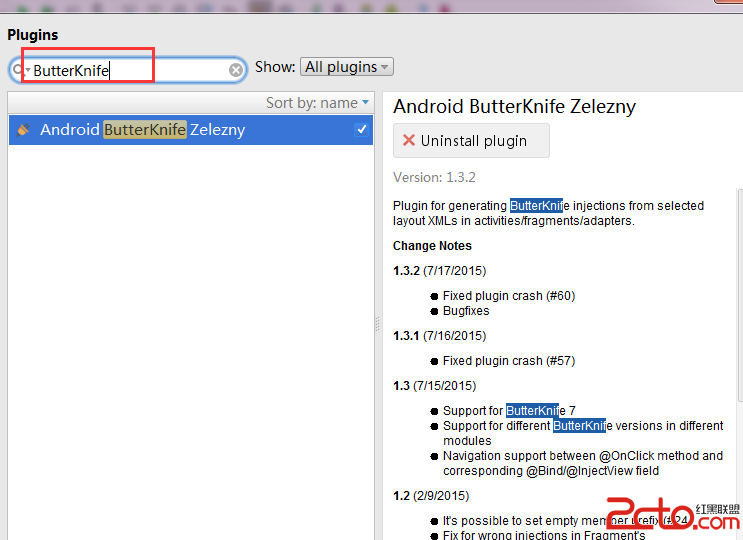Click the ButterKnife search field

click(128, 70)
